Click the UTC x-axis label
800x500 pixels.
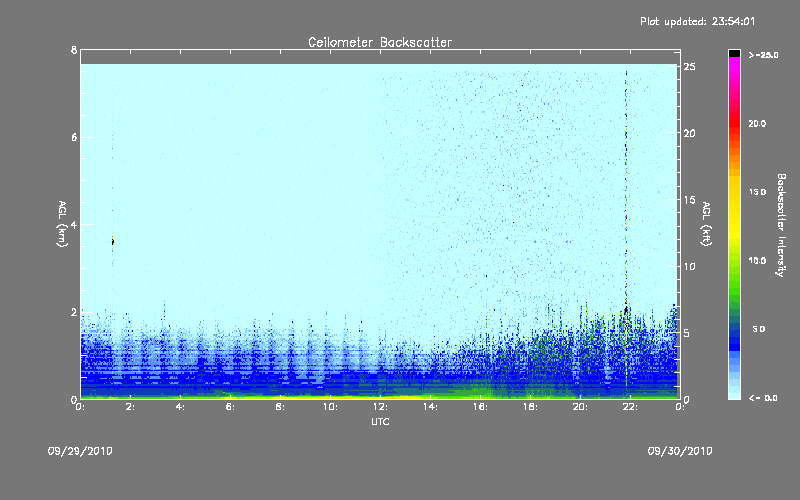pyautogui.click(x=380, y=421)
